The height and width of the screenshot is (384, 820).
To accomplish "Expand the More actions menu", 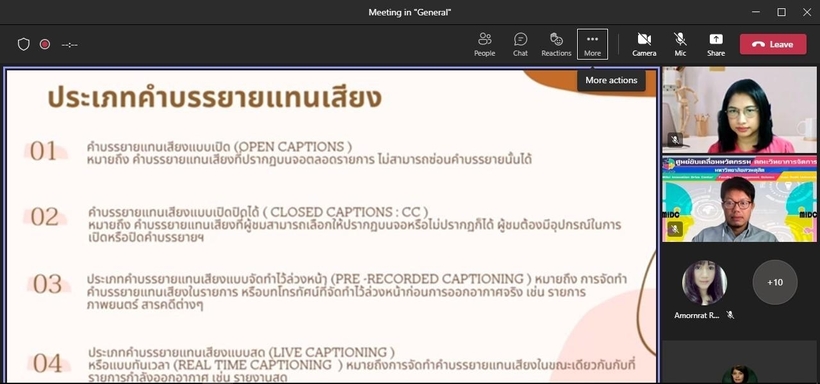I will point(592,44).
